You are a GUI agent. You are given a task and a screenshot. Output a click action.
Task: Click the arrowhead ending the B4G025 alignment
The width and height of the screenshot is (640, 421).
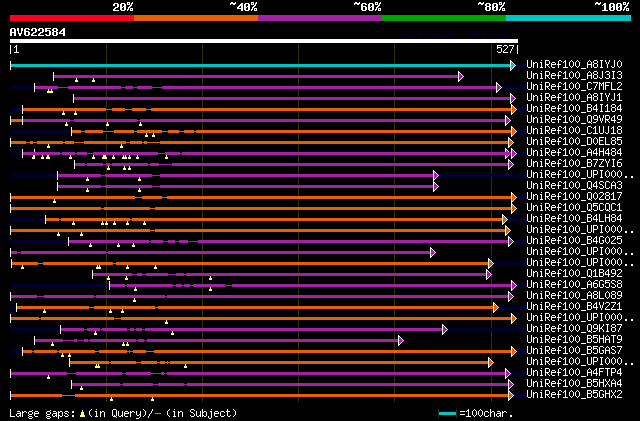(x=511, y=242)
